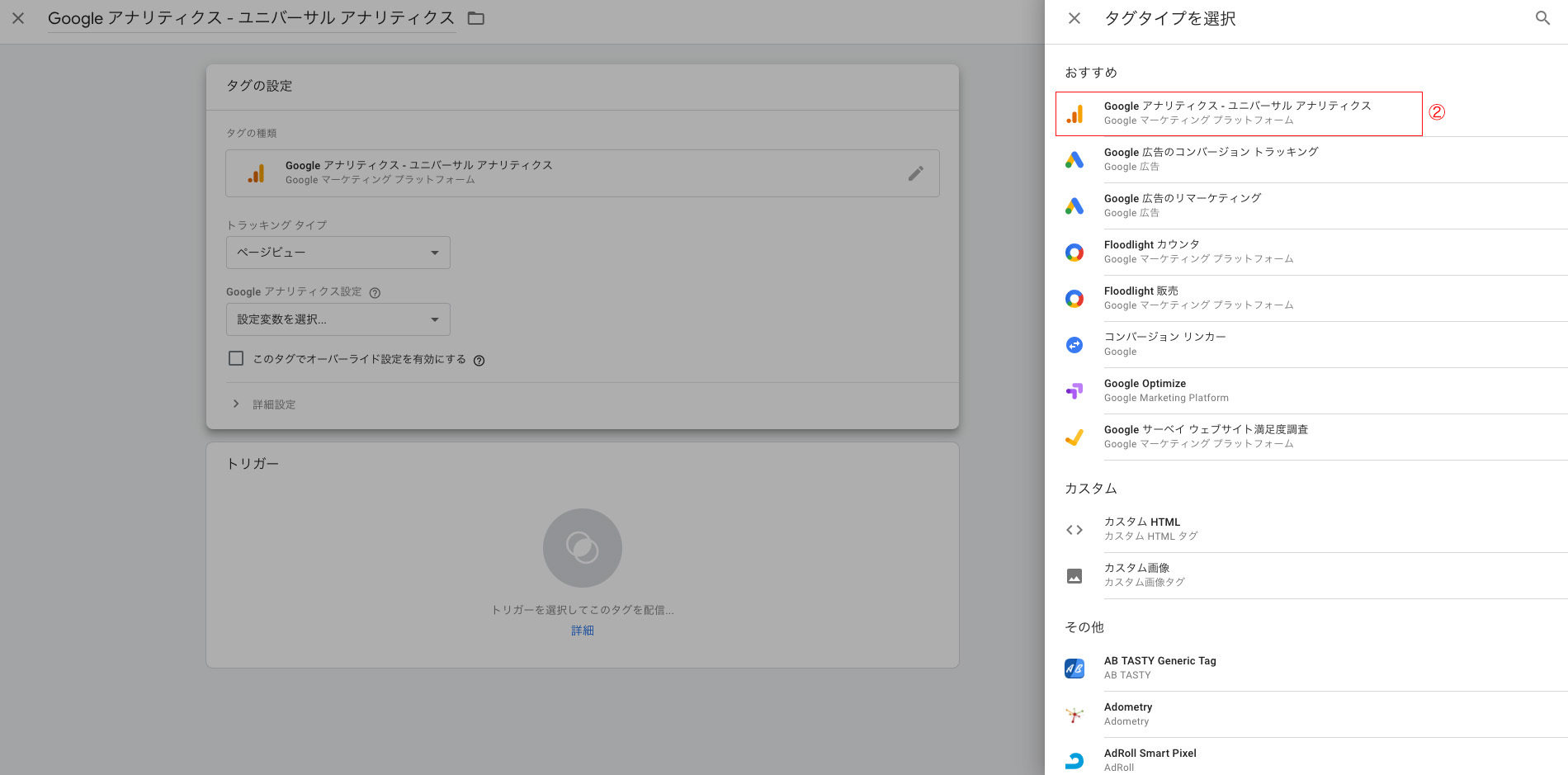
Task: Click the tag name title field
Action: [x=251, y=18]
